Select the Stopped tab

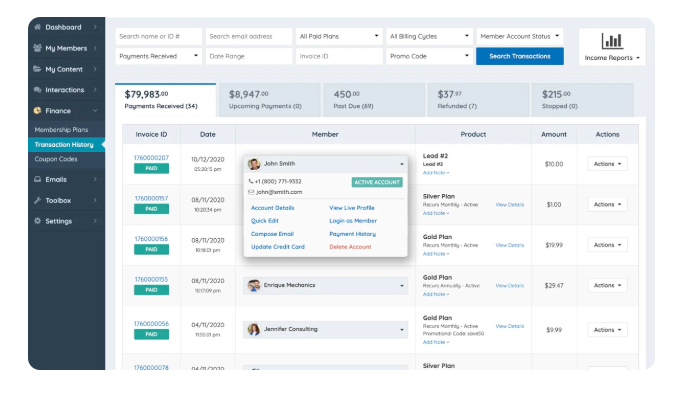coord(583,100)
